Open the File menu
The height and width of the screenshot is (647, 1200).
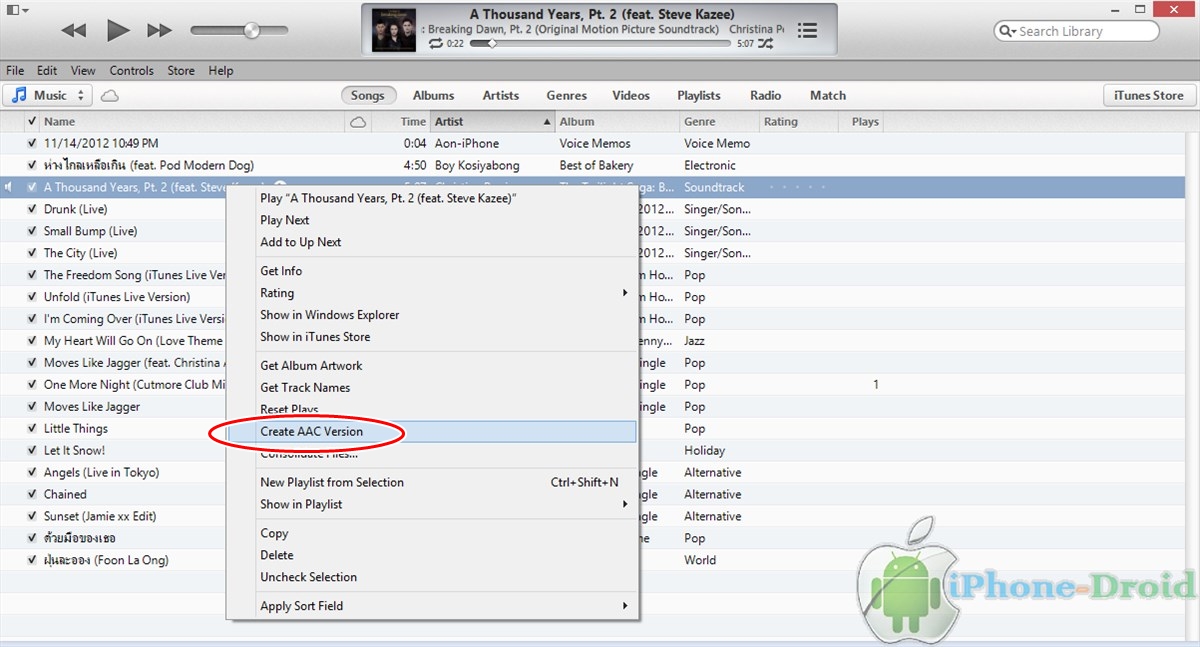(15, 71)
